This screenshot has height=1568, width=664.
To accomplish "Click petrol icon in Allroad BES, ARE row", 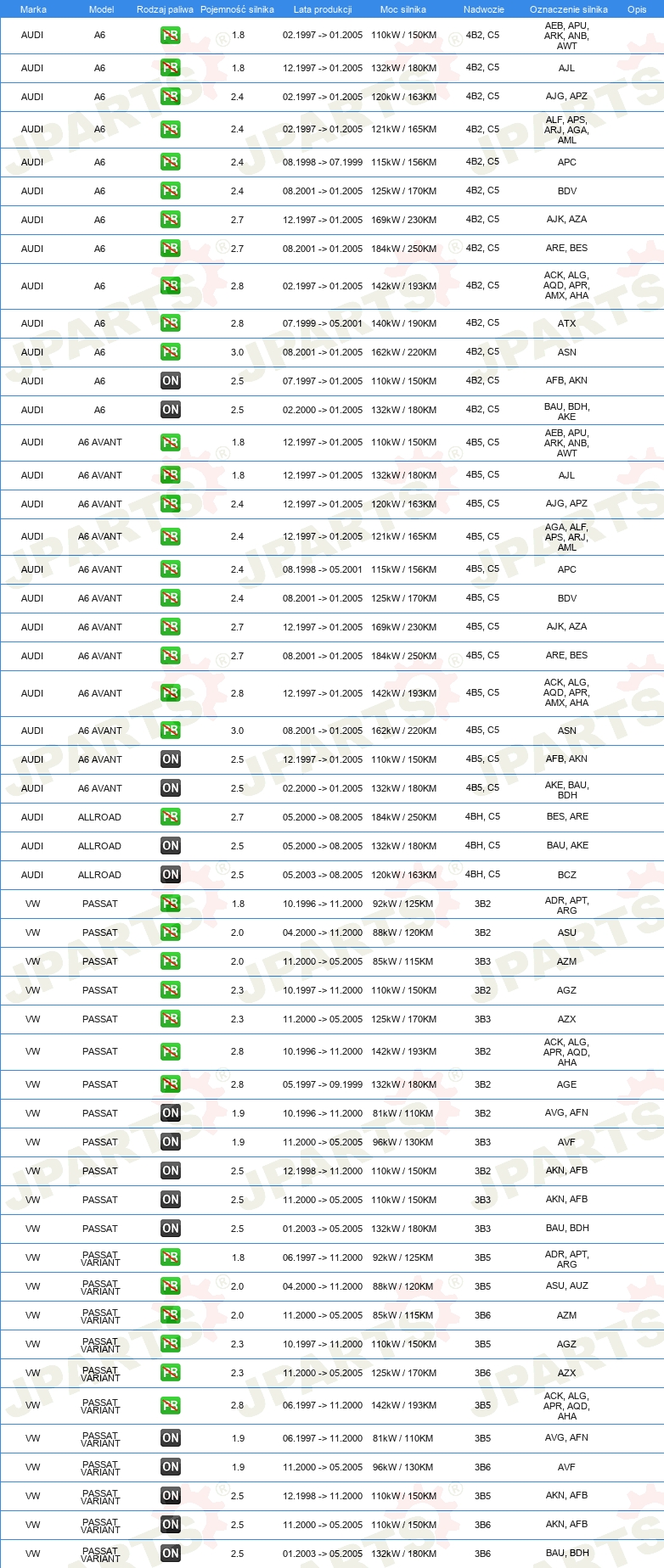I will coord(171,817).
